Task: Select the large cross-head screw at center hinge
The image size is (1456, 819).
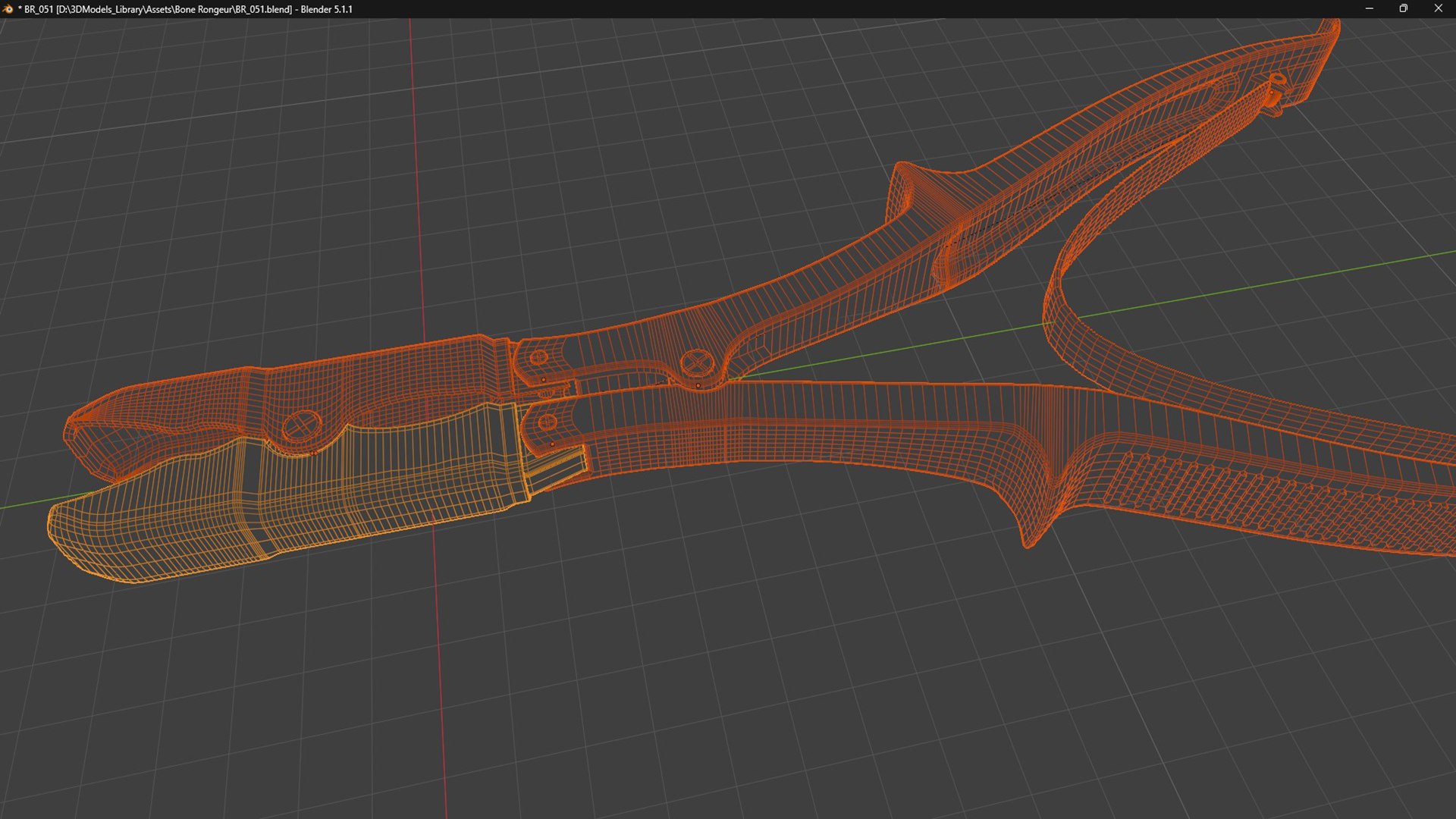Action: [696, 363]
